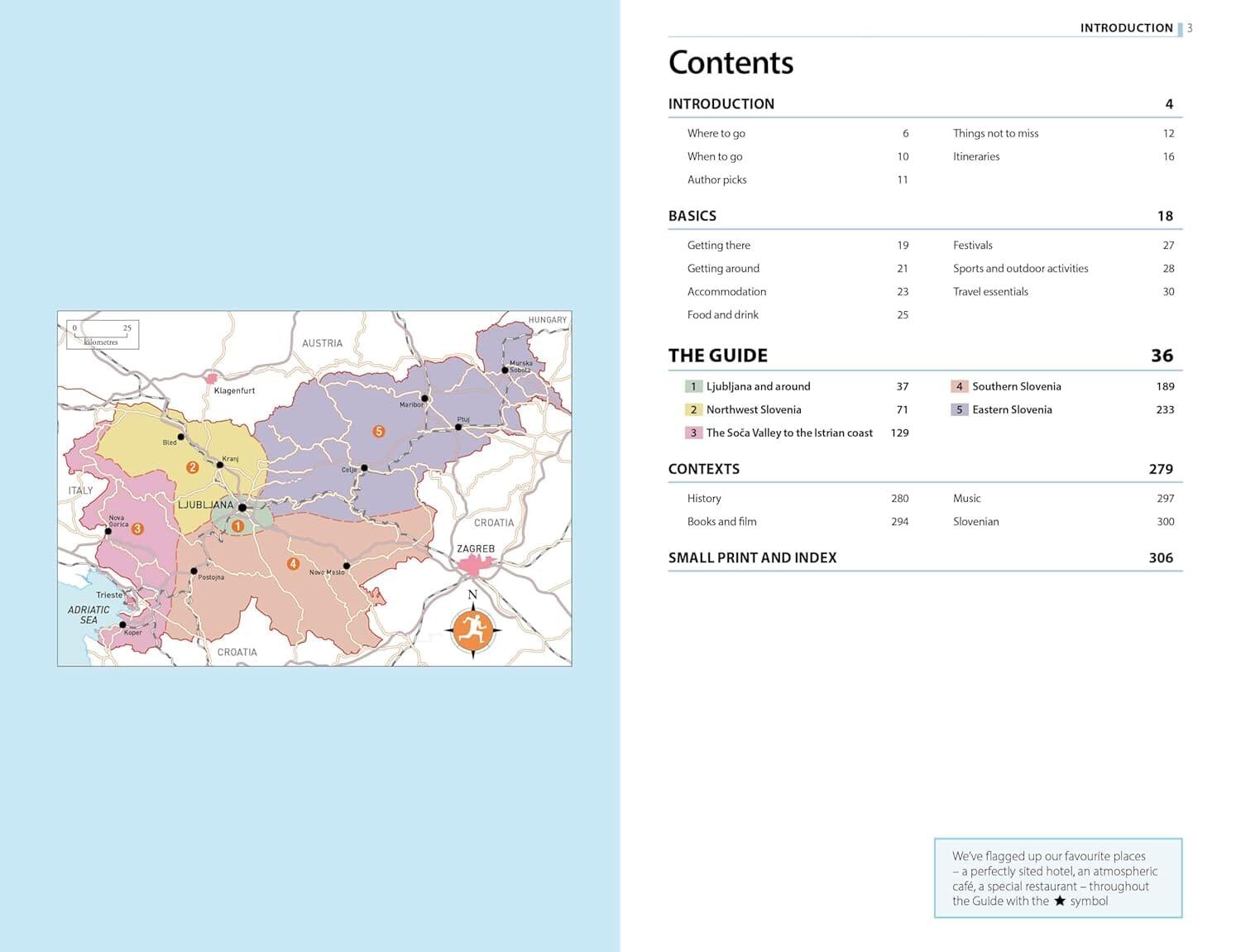Viewport: 1241px width, 952px height.
Task: Select green swatch 1 beside Ljubljana and around
Action: [x=693, y=386]
